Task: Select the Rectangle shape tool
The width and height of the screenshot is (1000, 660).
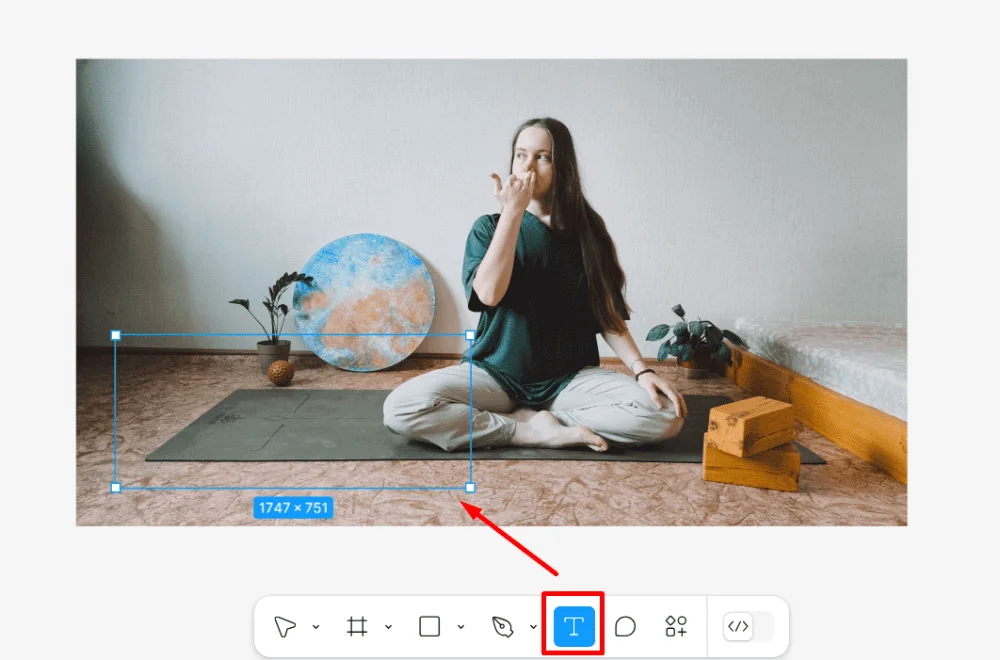Action: [429, 627]
